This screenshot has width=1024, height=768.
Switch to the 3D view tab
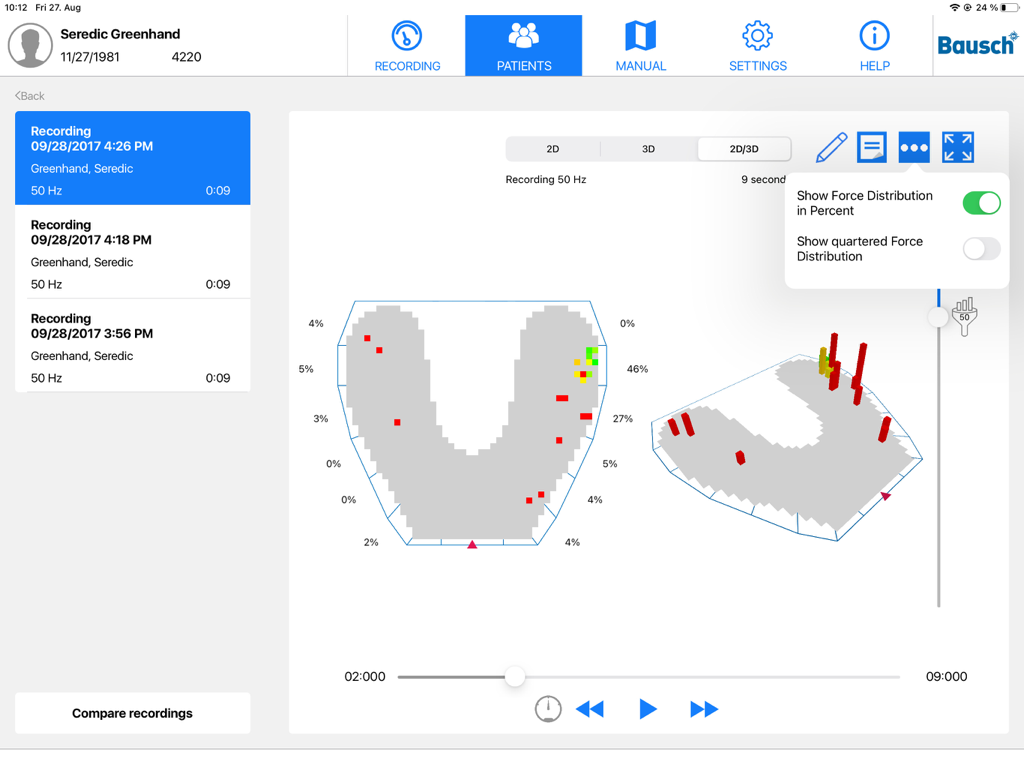(648, 148)
